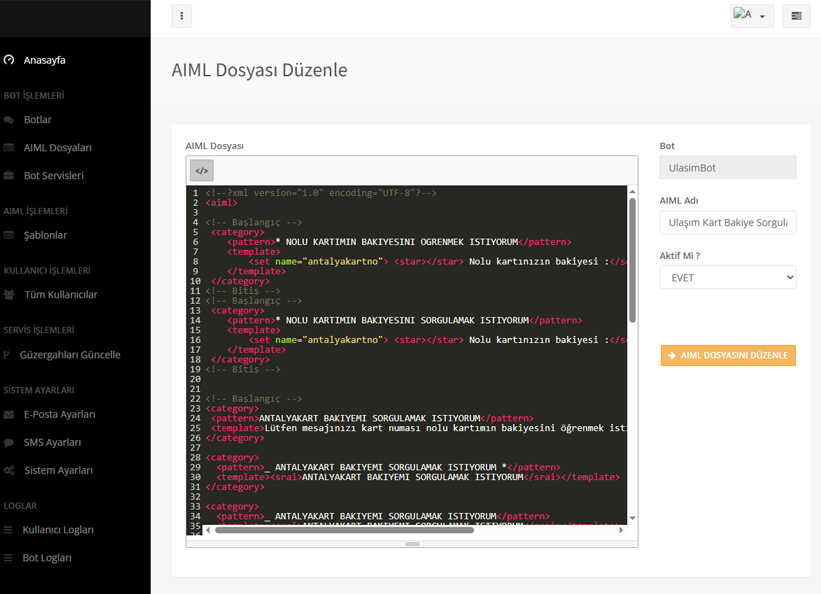Image resolution: width=821 pixels, height=594 pixels.
Task: Click the E-Posta Ayarları envelope icon
Action: click(9, 415)
